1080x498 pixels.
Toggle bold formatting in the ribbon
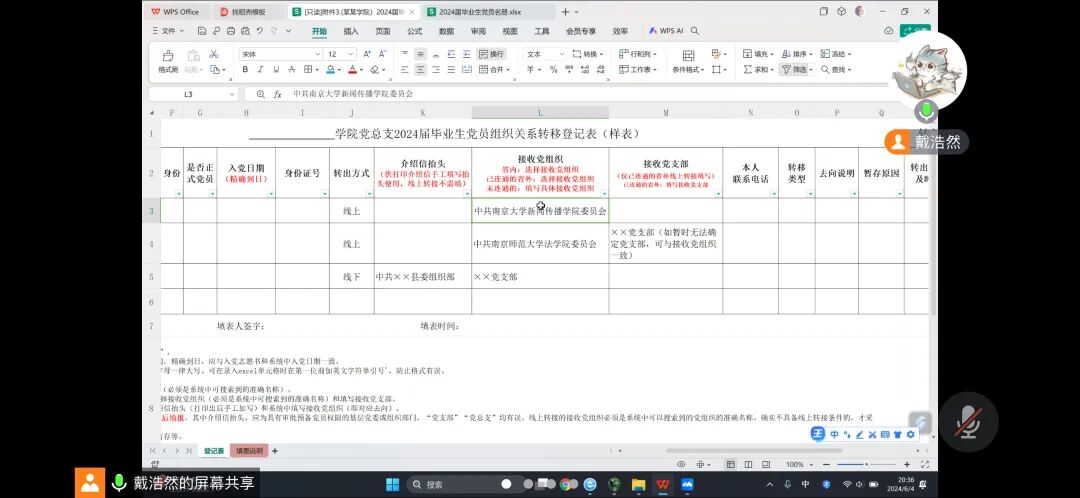(x=245, y=70)
